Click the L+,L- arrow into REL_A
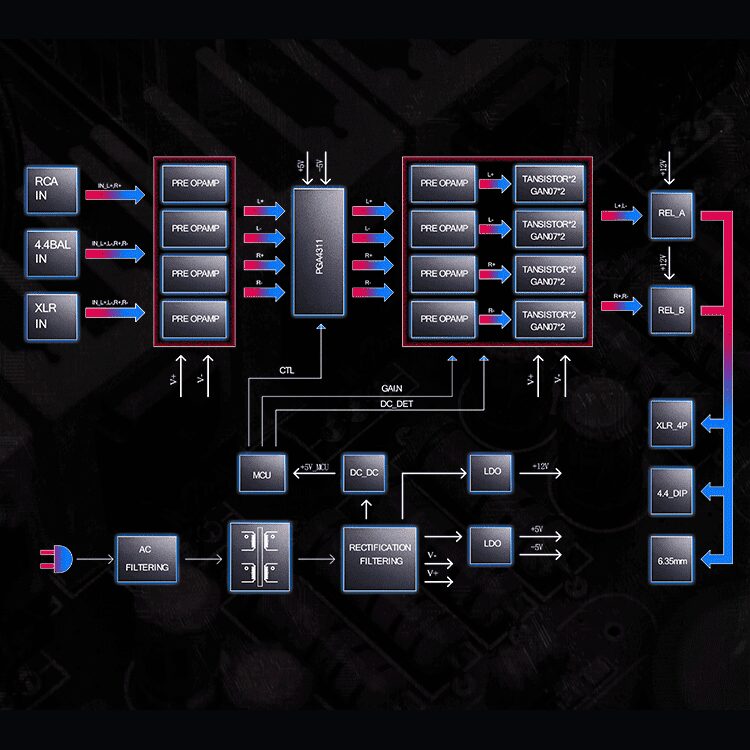 [621, 216]
